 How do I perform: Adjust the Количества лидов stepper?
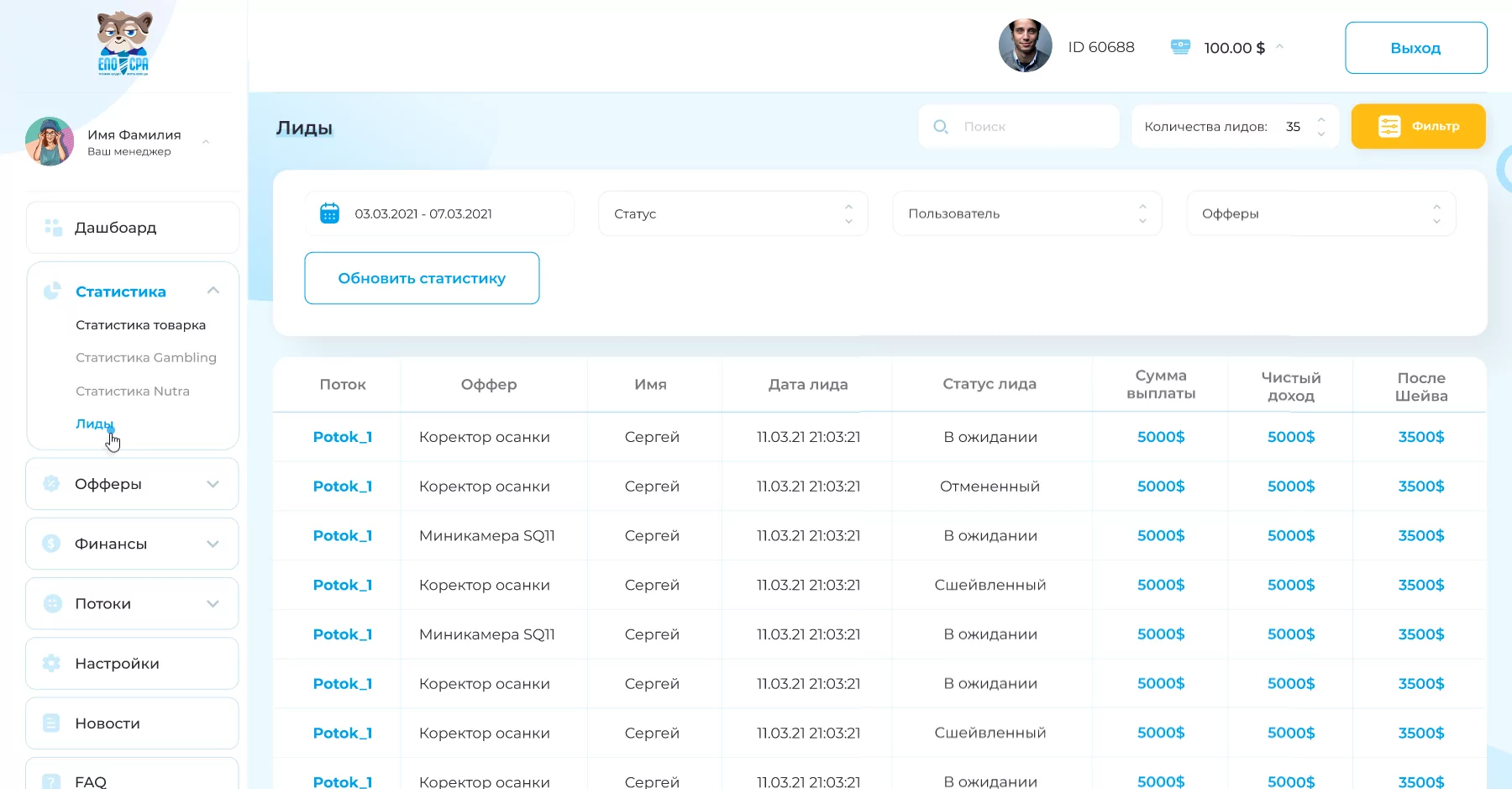coord(1321,126)
